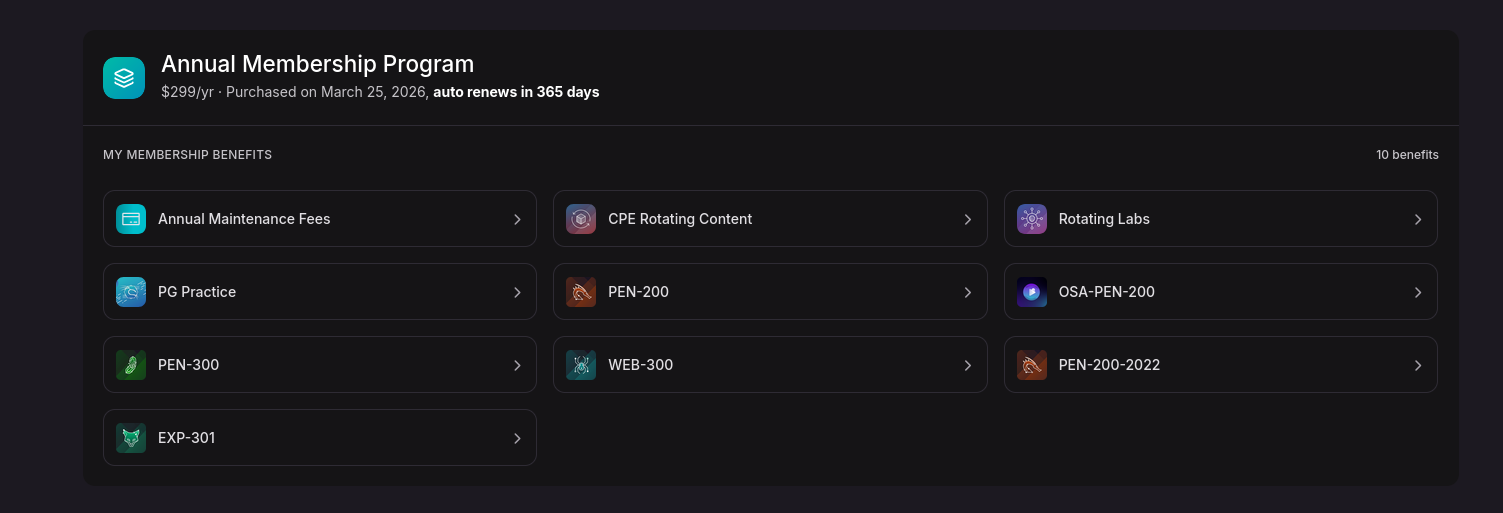Click the PEN-300 green icon
The width and height of the screenshot is (1503, 513).
pos(131,365)
